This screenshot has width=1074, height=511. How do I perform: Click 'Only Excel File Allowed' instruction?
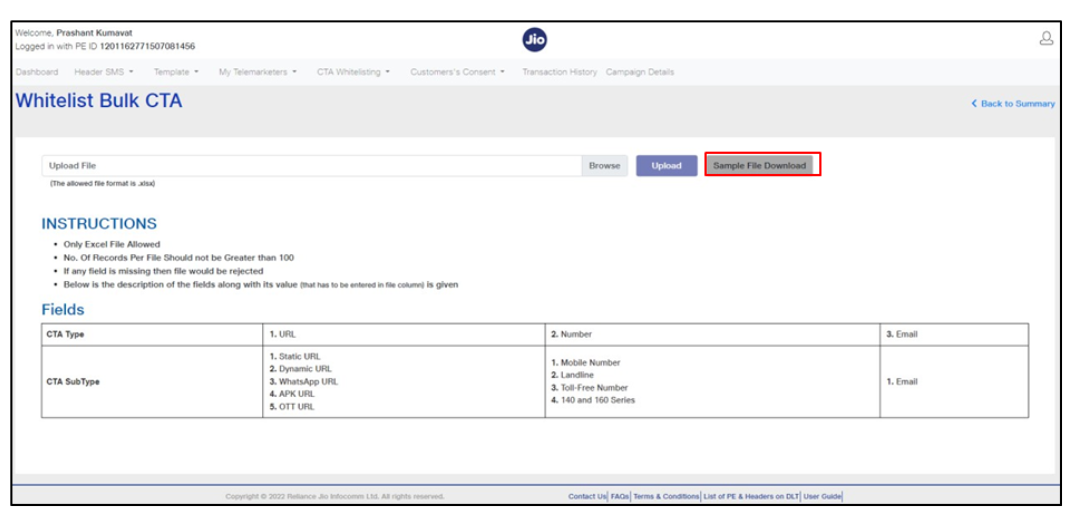click(112, 245)
